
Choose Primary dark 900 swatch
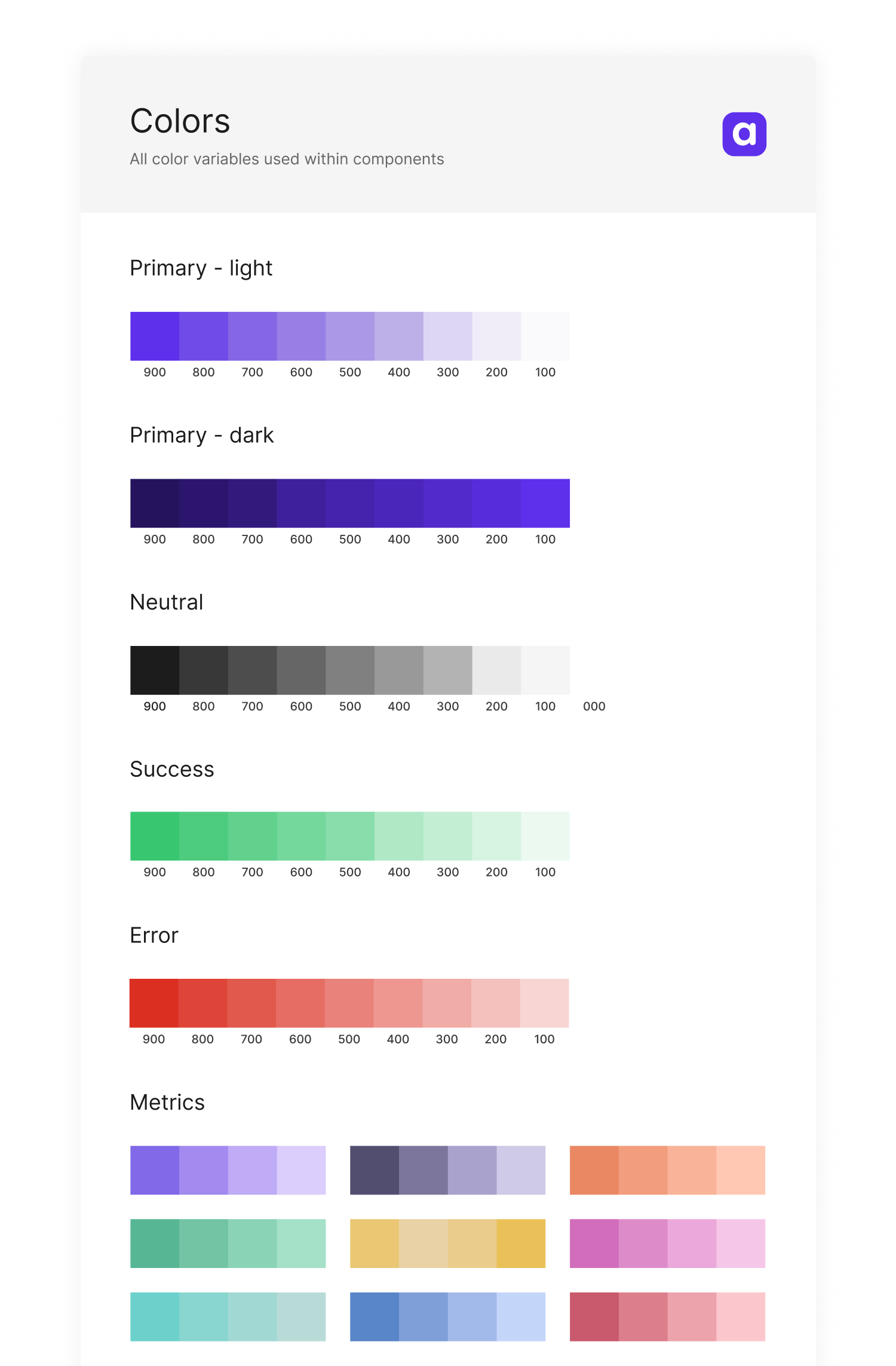155,503
